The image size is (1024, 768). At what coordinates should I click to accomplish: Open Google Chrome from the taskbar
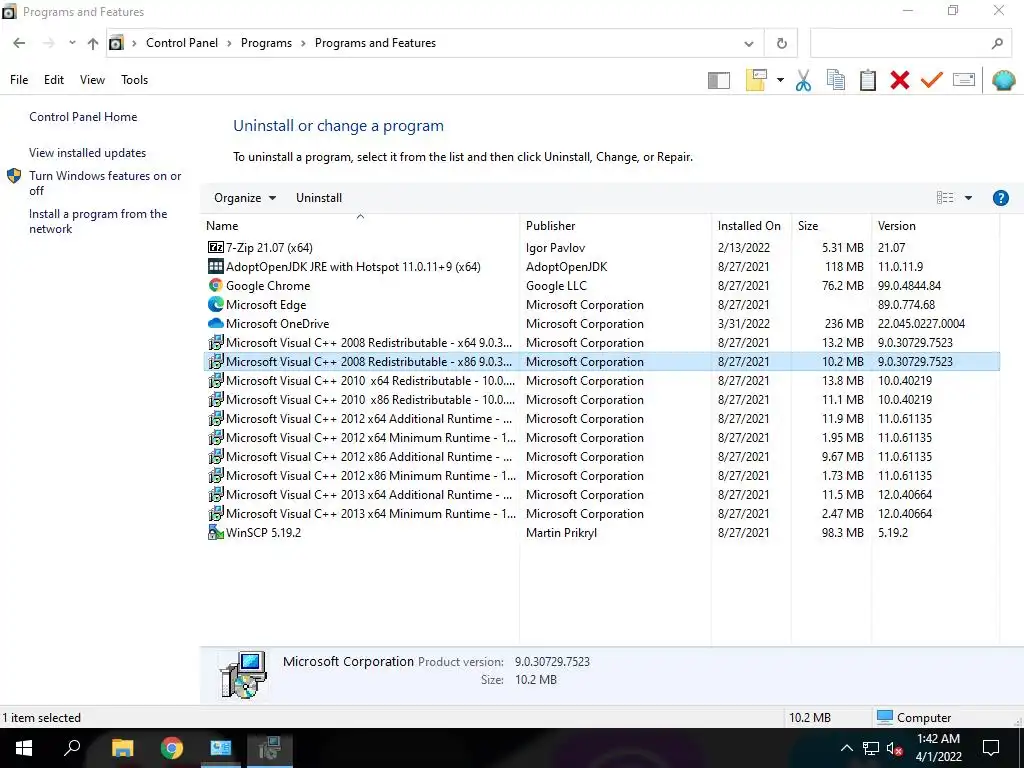click(172, 748)
